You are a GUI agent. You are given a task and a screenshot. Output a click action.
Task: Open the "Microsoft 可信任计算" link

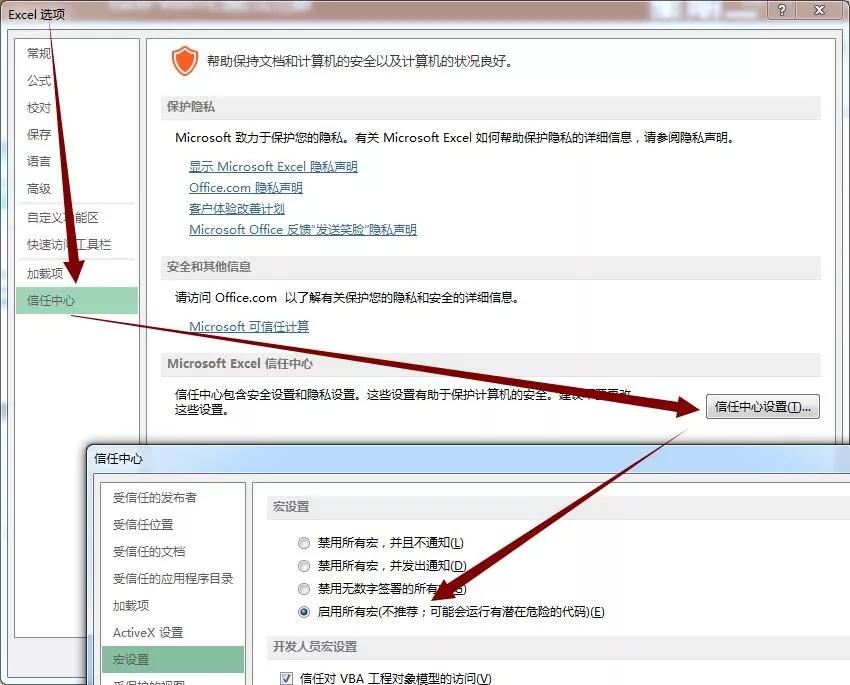point(248,326)
